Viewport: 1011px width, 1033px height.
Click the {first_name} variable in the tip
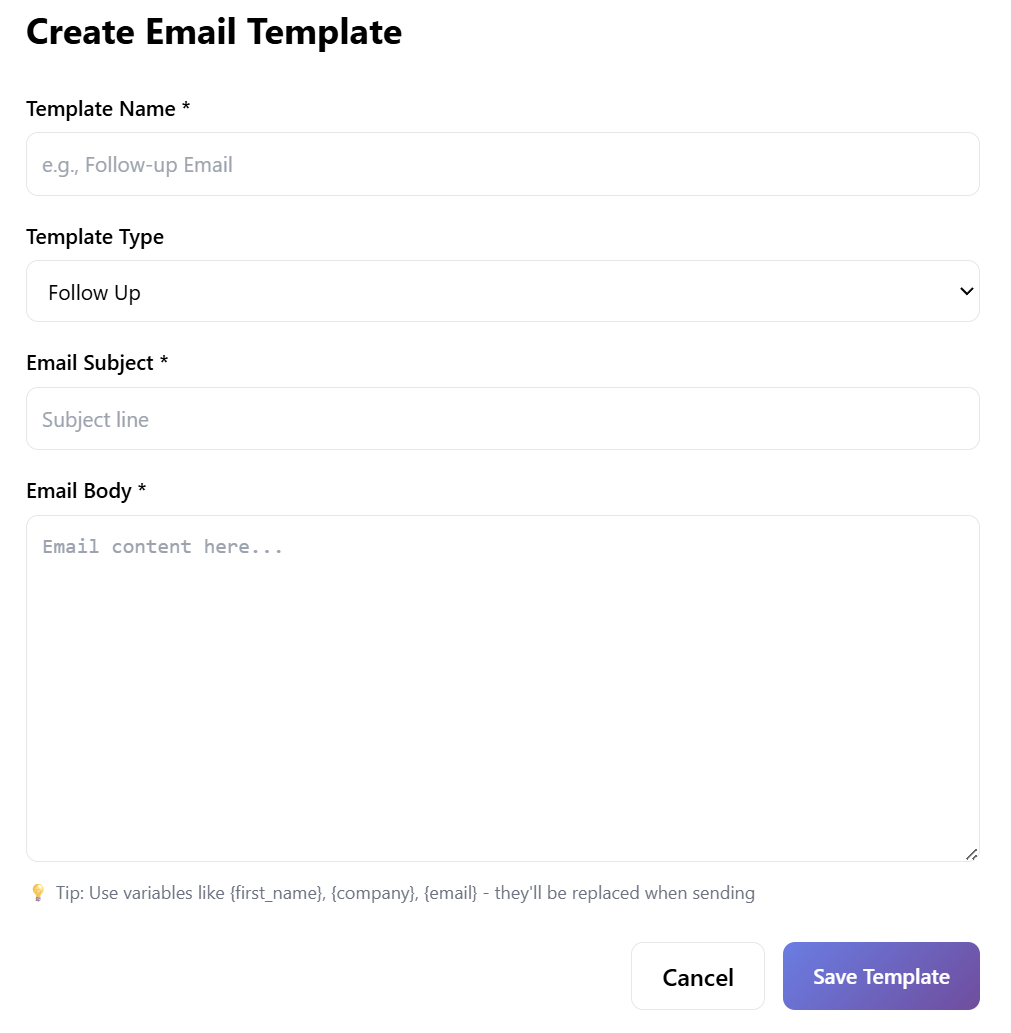277,893
